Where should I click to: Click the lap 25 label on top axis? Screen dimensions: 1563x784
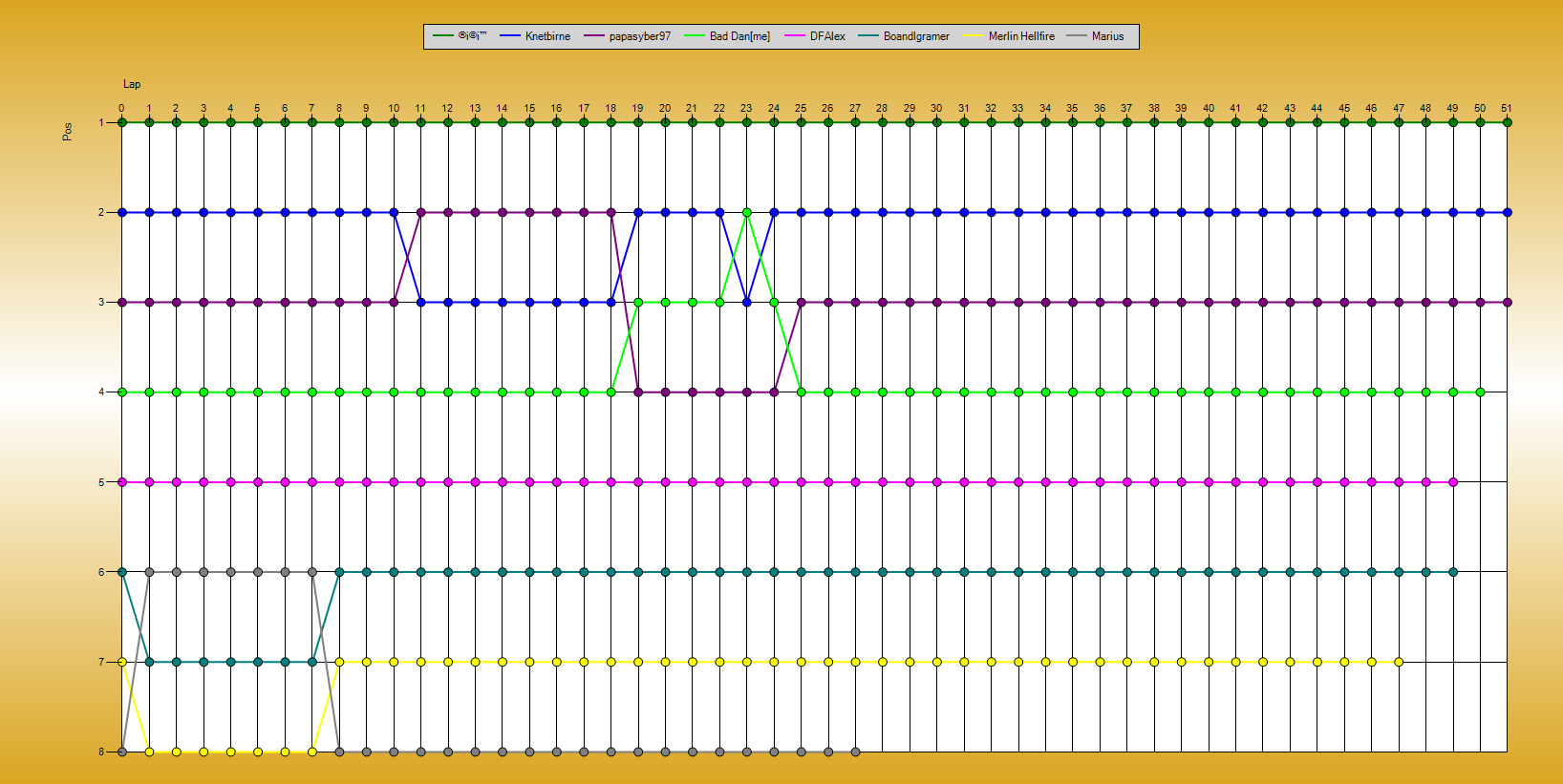[x=801, y=108]
